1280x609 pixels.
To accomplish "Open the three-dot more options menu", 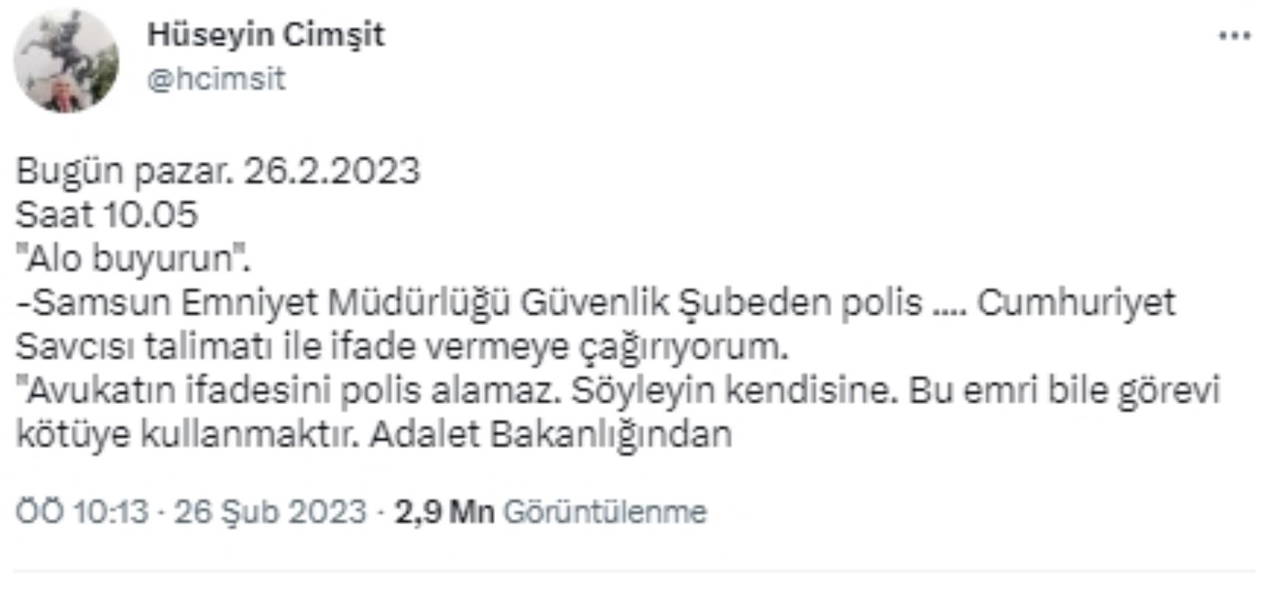I will (1234, 36).
